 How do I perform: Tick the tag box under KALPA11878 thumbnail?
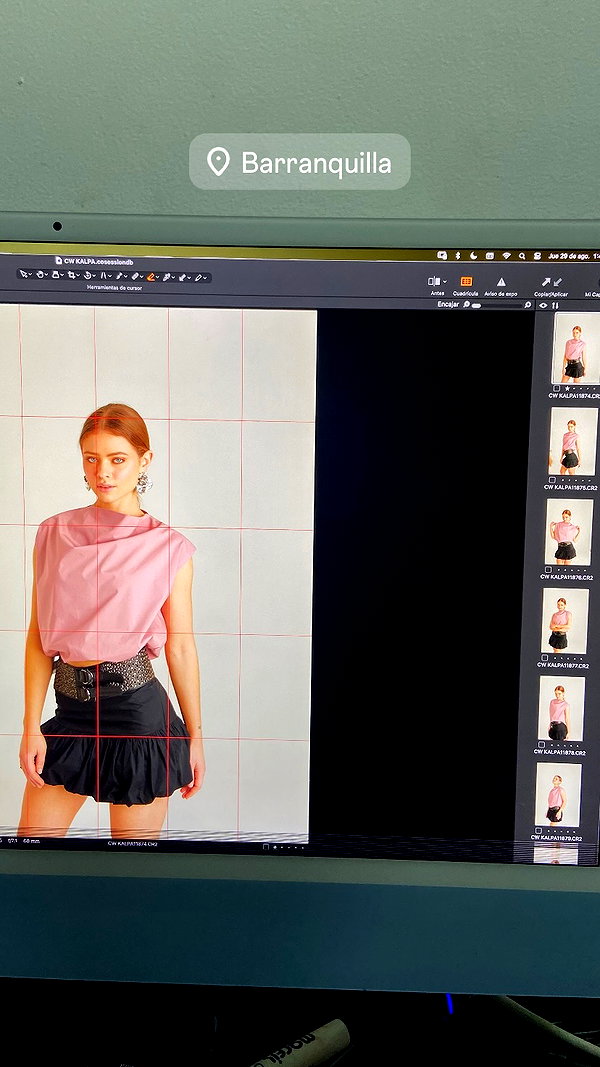click(x=540, y=745)
